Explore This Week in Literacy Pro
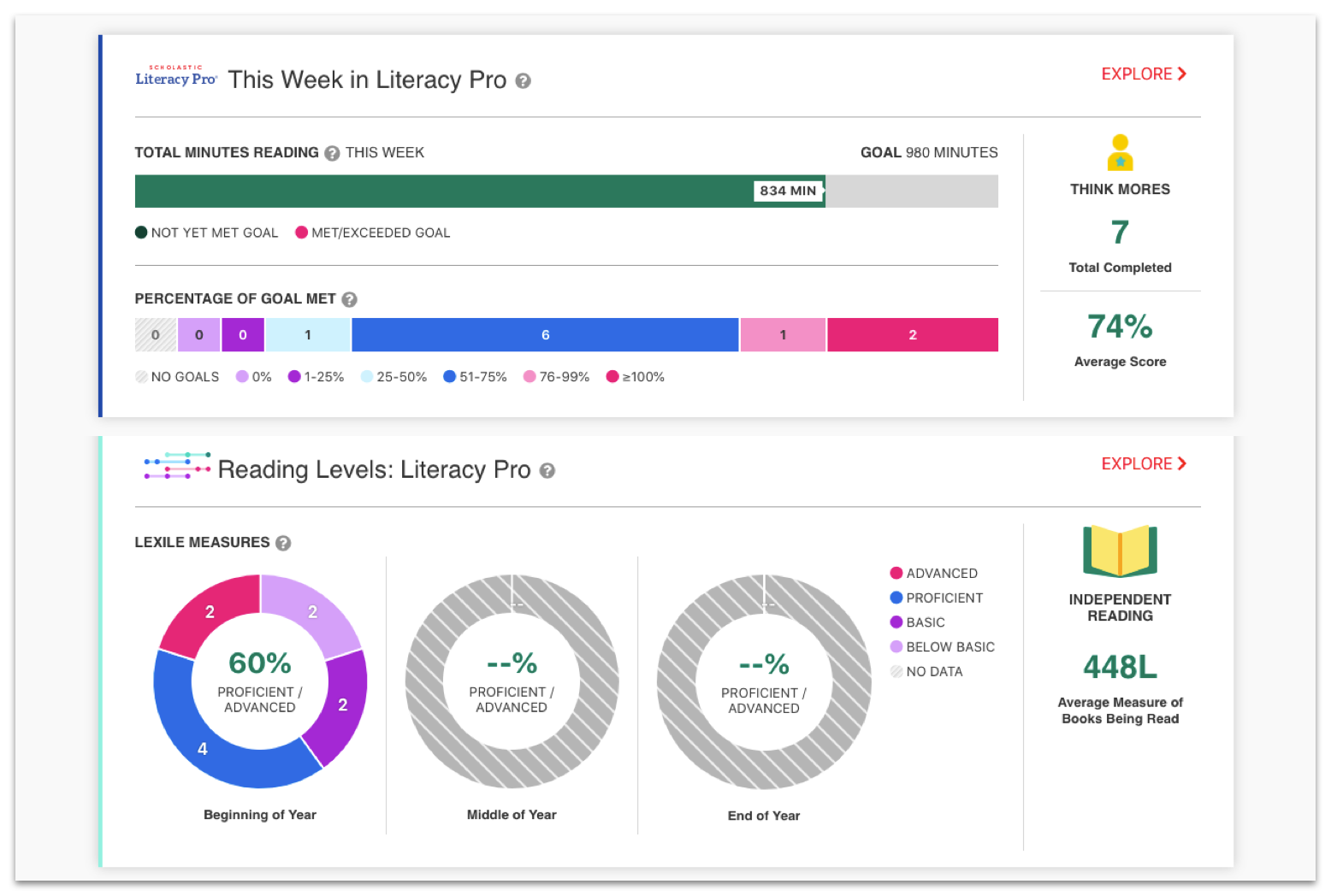The height and width of the screenshot is (896, 1331). (1144, 74)
